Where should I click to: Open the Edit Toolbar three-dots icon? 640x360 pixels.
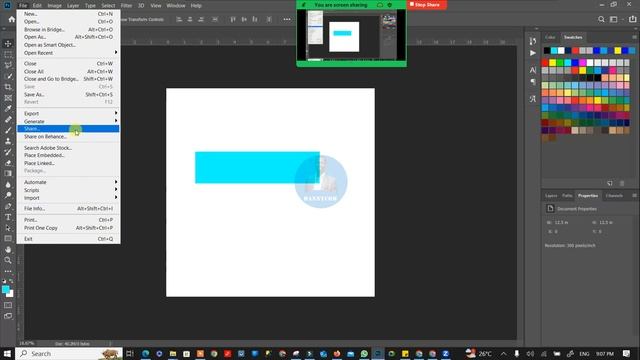8,271
